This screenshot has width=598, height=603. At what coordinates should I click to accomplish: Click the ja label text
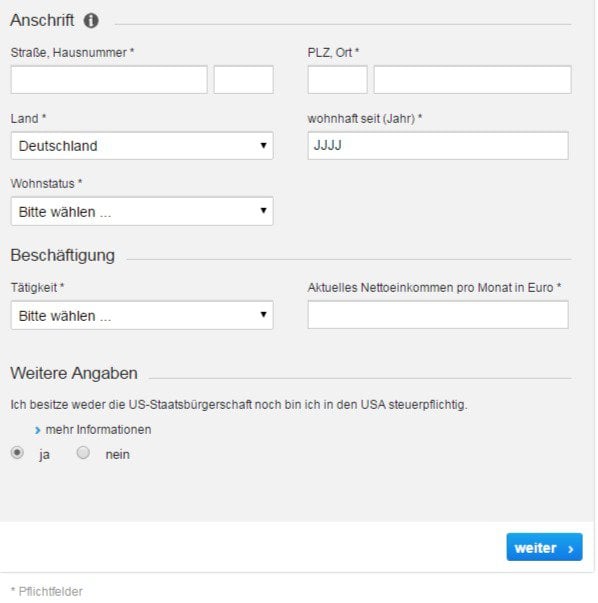[45, 455]
